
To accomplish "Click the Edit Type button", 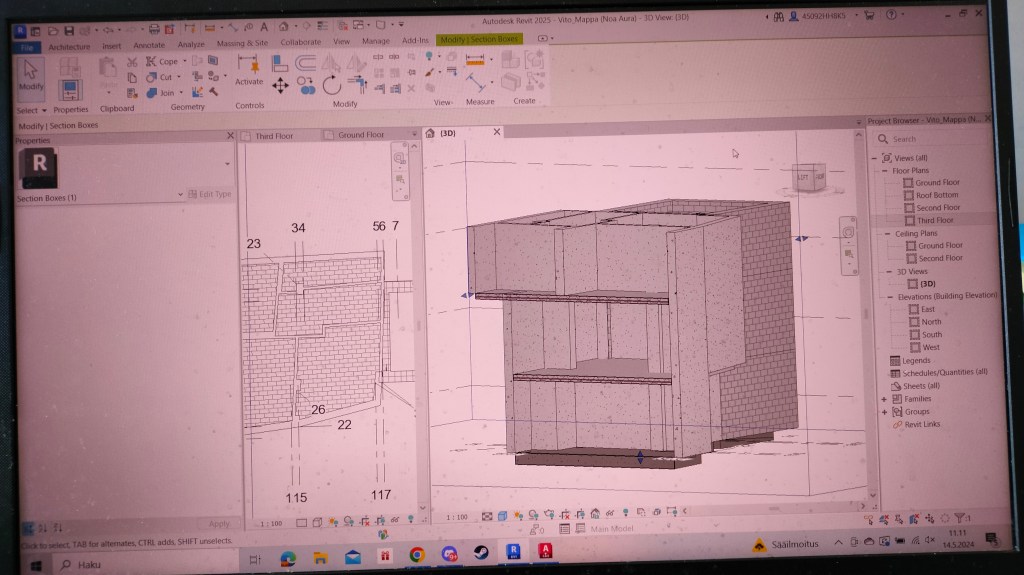I will [x=210, y=194].
